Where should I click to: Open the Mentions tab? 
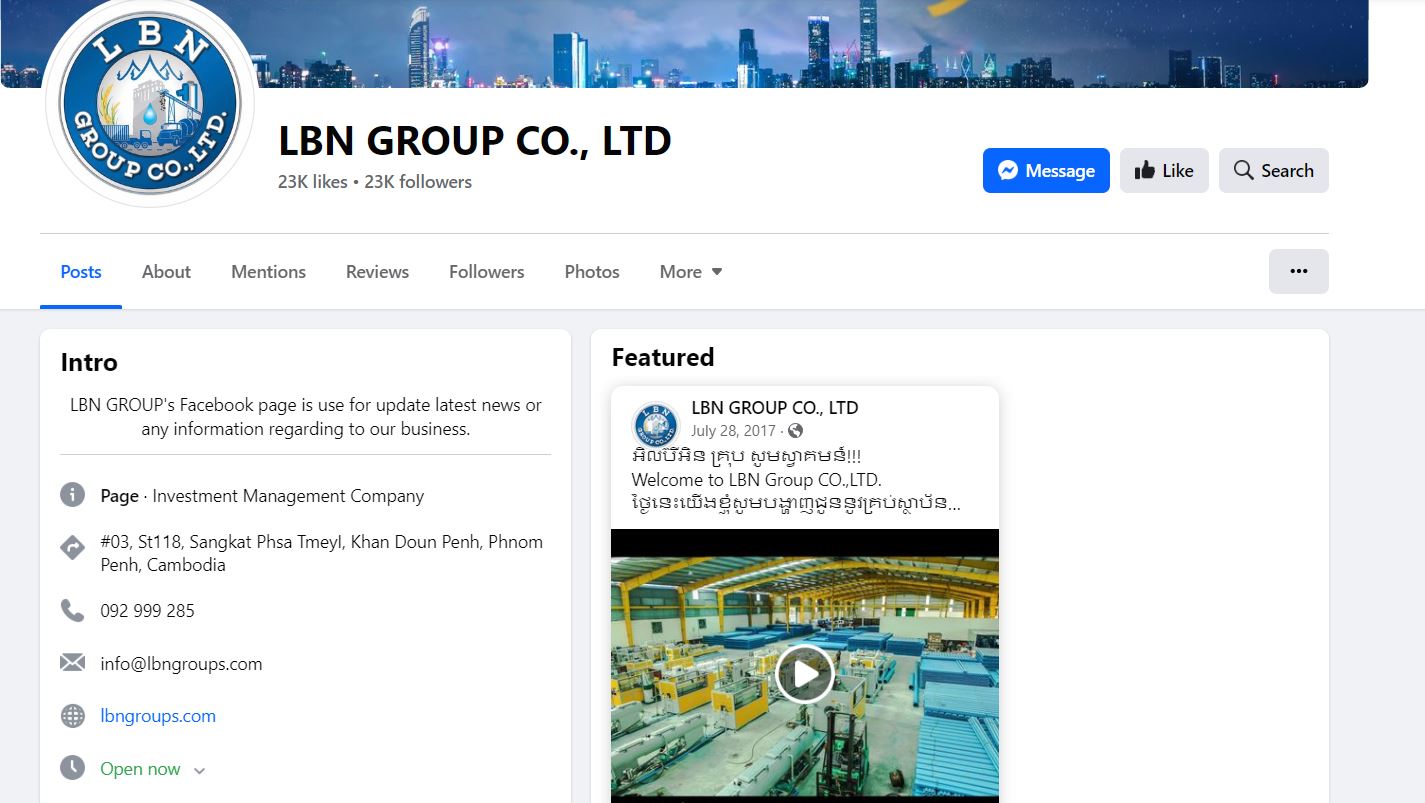coord(268,272)
